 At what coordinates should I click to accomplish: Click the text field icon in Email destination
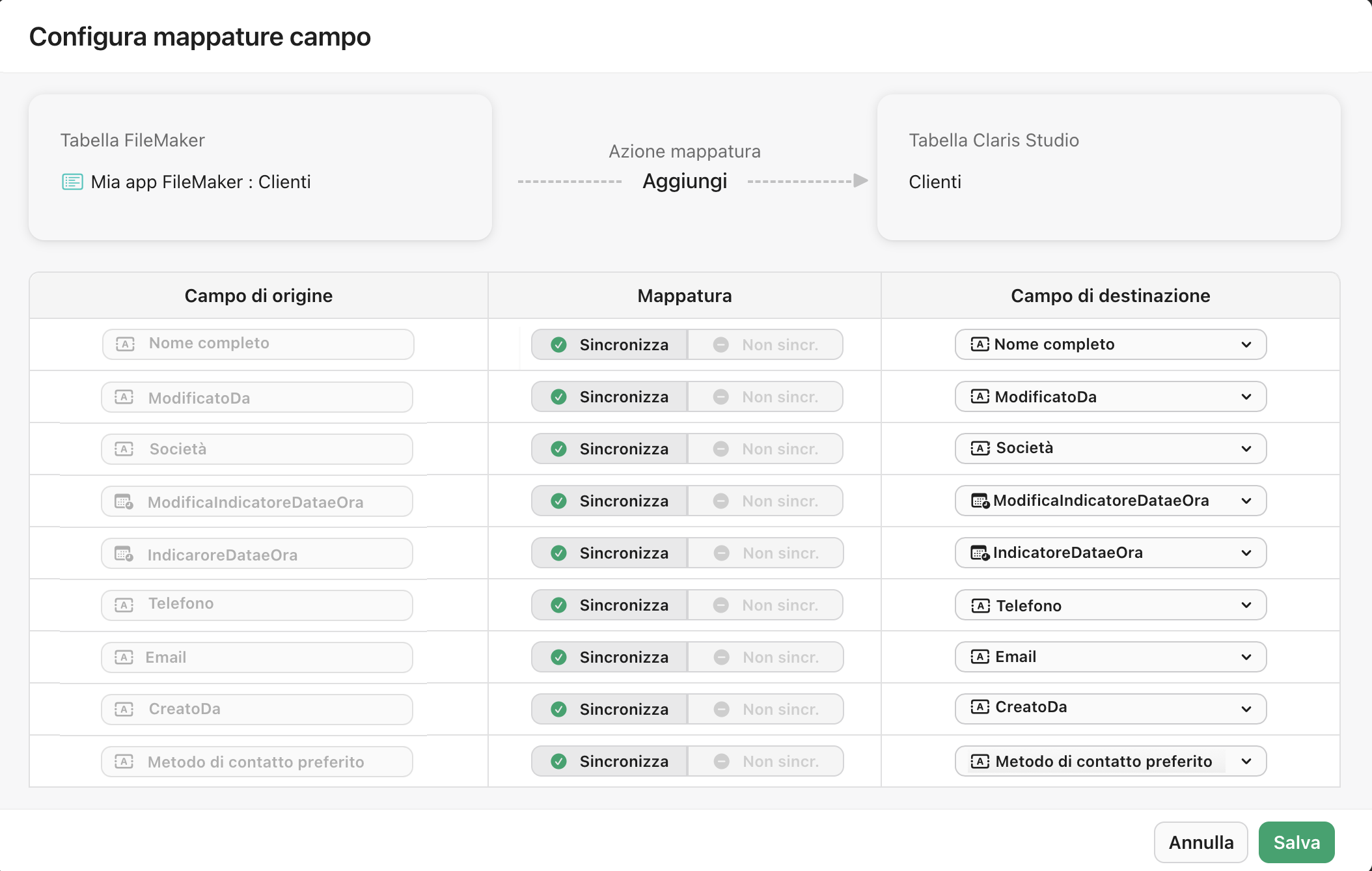pos(980,657)
